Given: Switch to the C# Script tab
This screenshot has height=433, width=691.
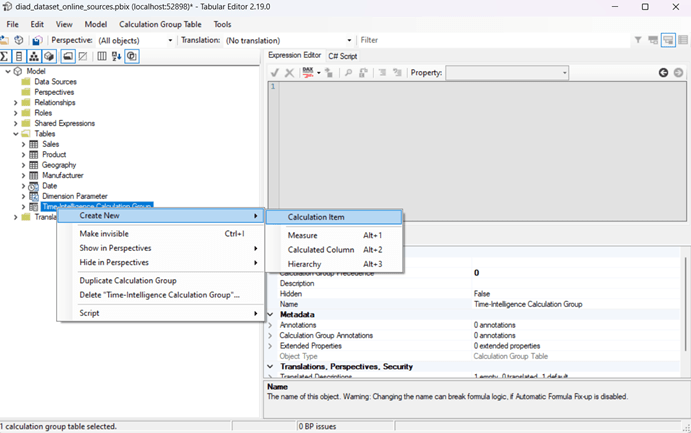Looking at the screenshot, I should [342, 56].
